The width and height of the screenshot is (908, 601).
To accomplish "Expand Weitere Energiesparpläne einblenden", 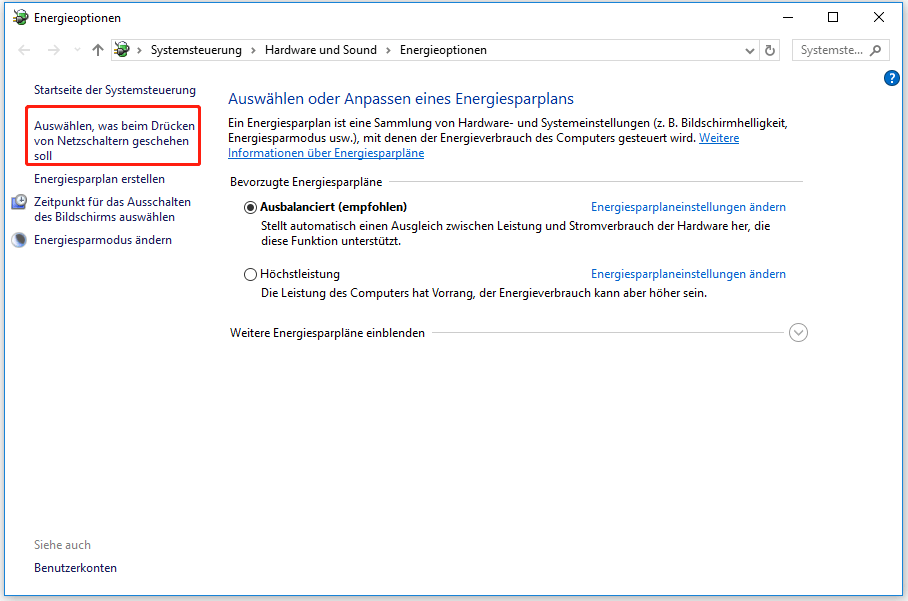I will coord(799,333).
